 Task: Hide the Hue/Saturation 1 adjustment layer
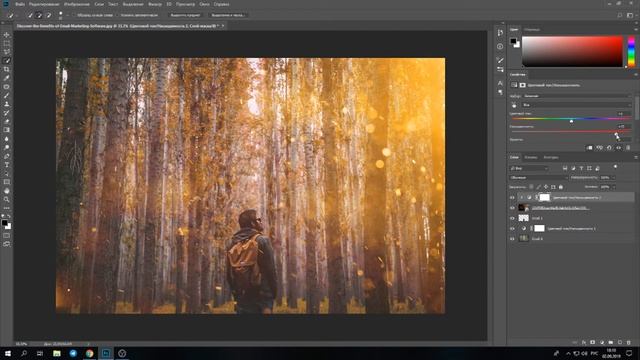(x=512, y=229)
